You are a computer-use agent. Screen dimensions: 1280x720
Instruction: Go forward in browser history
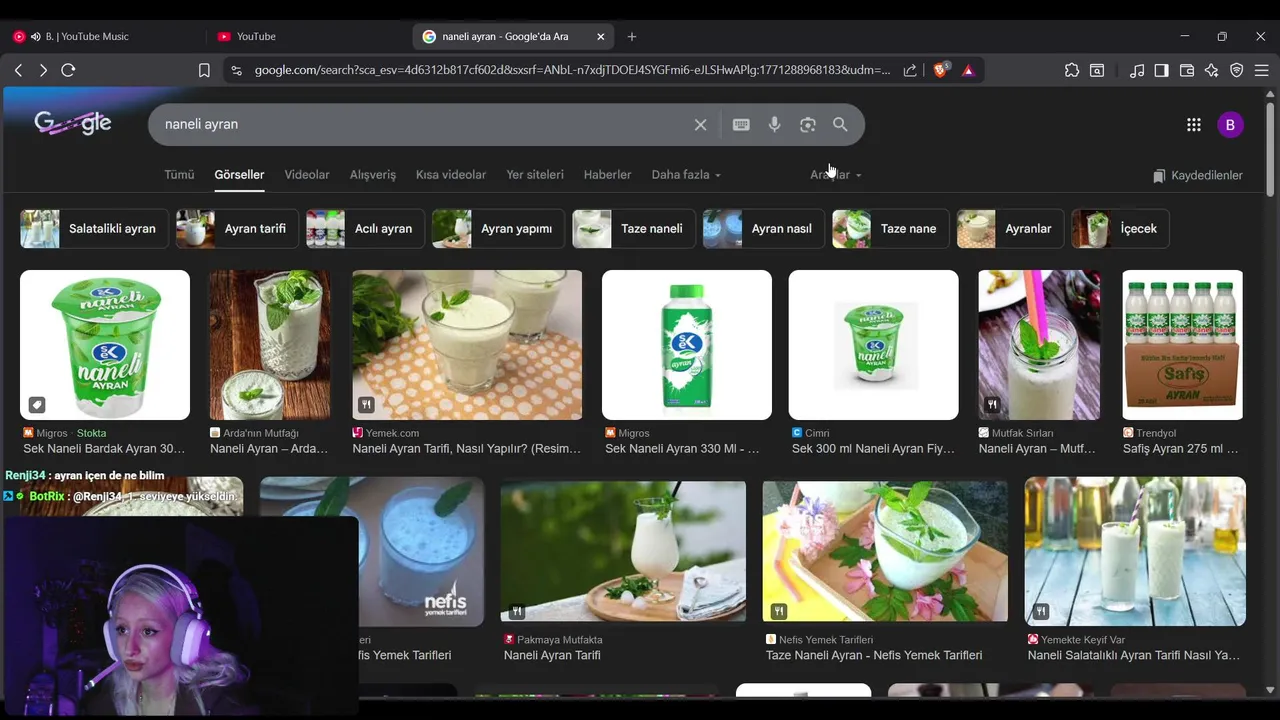pyautogui.click(x=43, y=70)
